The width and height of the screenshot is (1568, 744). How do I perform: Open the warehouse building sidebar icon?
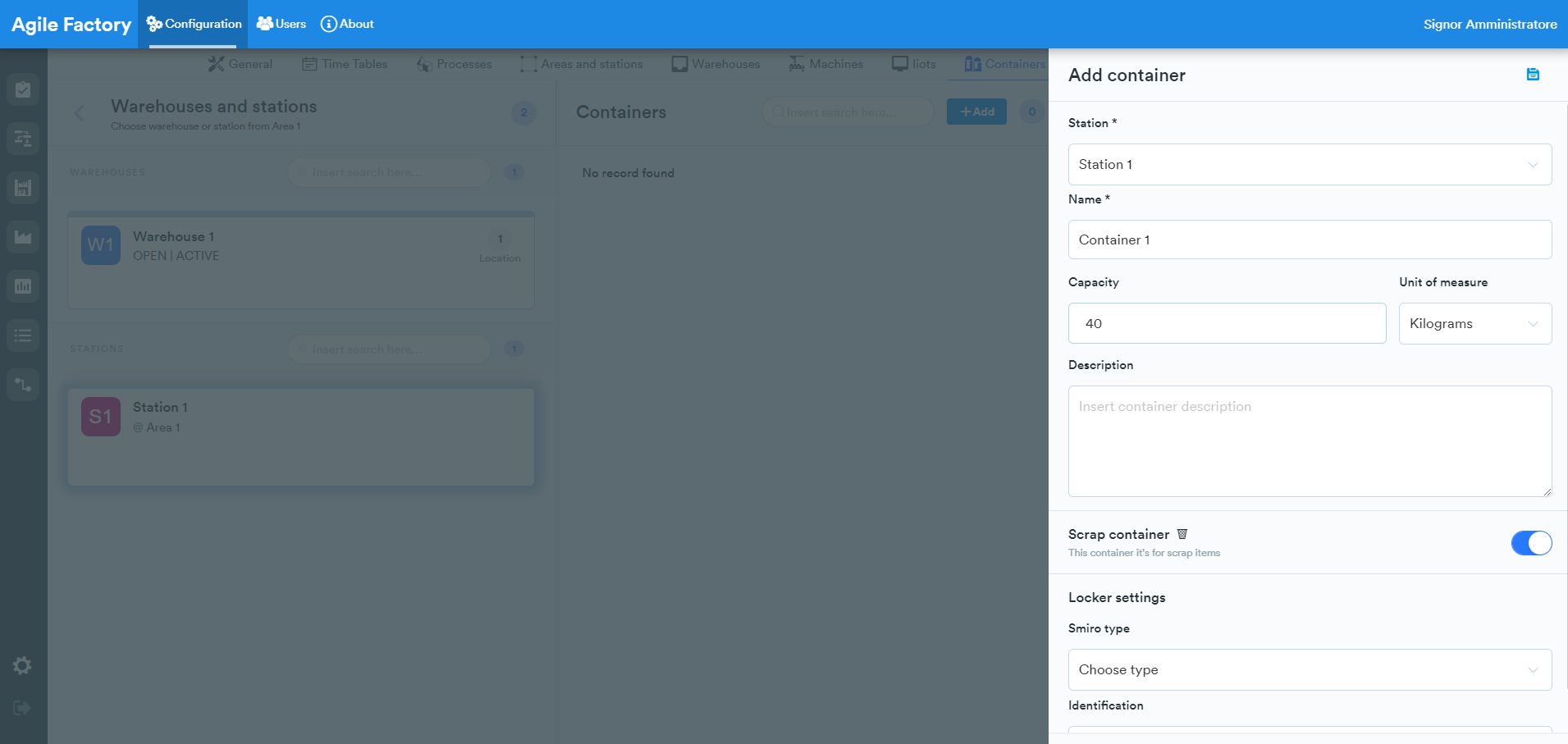pos(23,188)
